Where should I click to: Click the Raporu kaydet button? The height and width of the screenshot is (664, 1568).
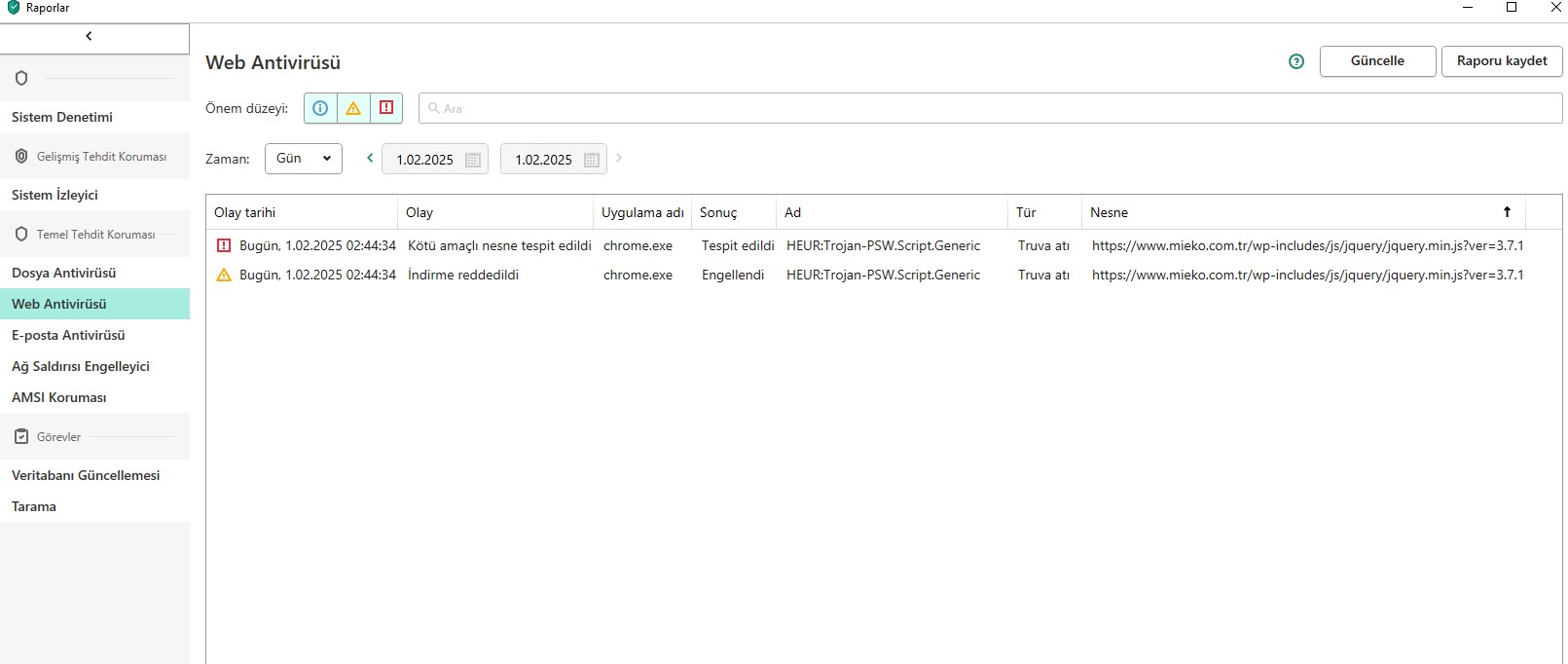click(1502, 61)
